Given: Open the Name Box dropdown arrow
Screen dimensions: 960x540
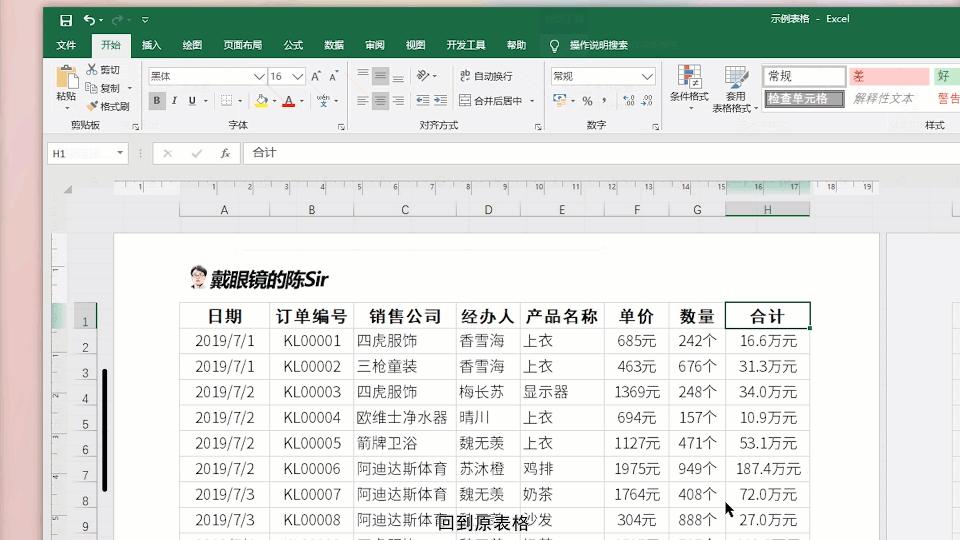Looking at the screenshot, I should pyautogui.click(x=120, y=152).
